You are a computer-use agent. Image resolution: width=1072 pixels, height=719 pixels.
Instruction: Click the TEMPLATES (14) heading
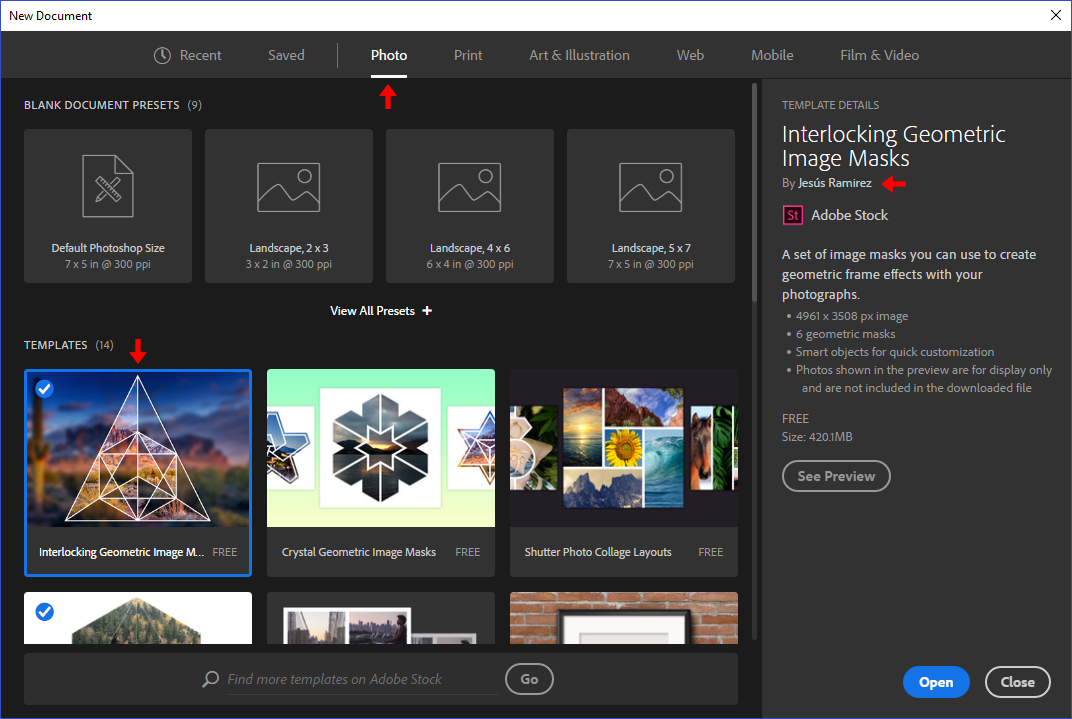pos(68,345)
